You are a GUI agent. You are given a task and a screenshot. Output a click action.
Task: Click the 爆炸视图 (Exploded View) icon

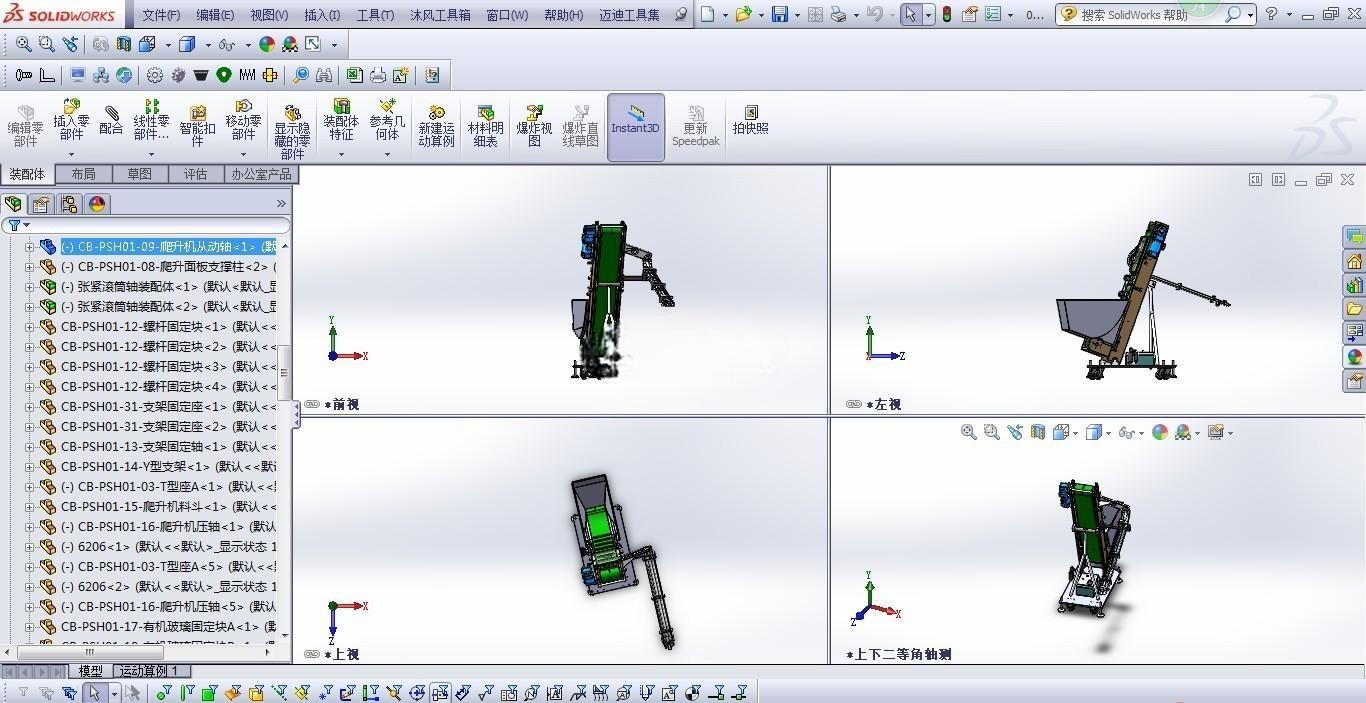point(534,126)
